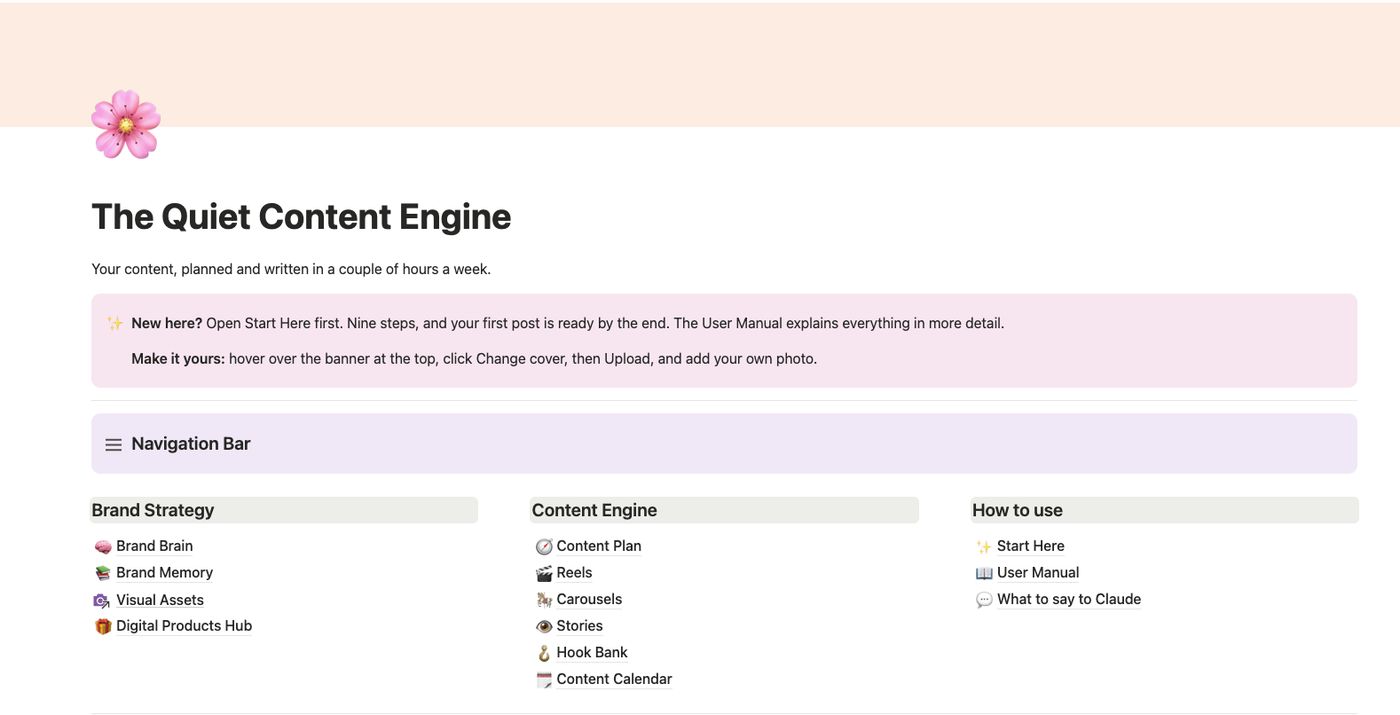
Task: Click the peach cover banner at the top
Action: (x=700, y=64)
